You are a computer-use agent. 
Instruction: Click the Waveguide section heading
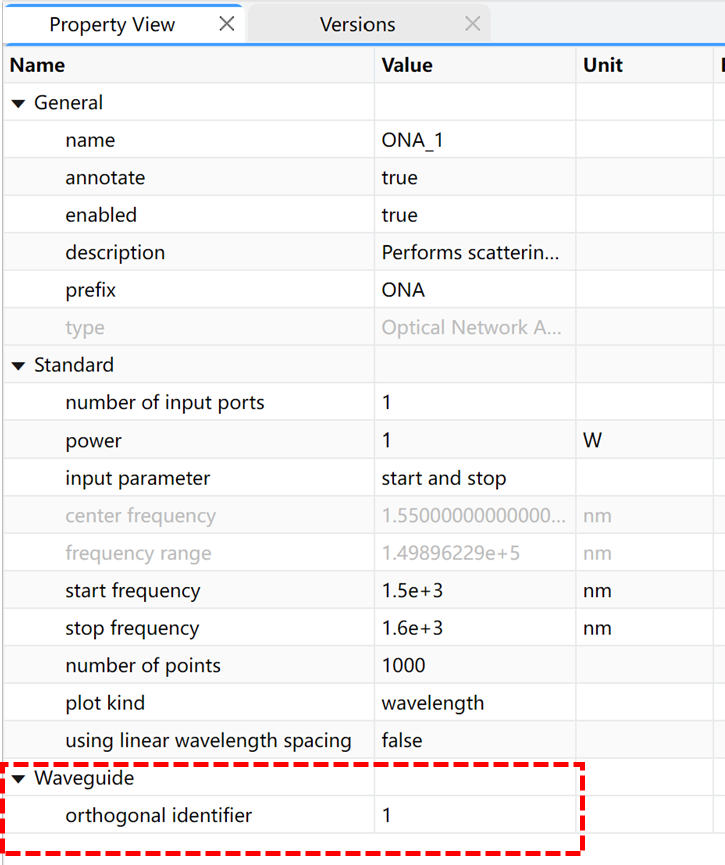(84, 778)
